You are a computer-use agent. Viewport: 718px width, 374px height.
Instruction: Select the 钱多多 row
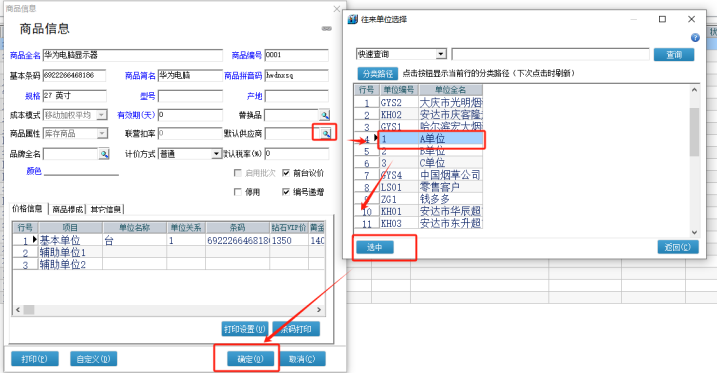click(x=419, y=199)
